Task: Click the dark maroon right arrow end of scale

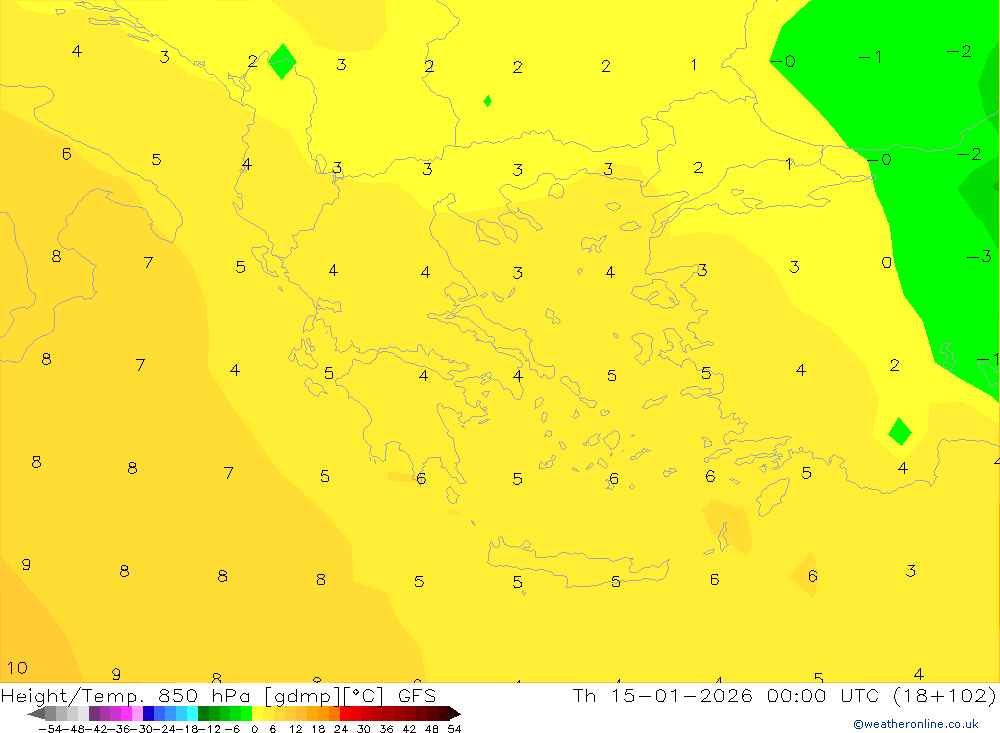Action: click(x=455, y=714)
